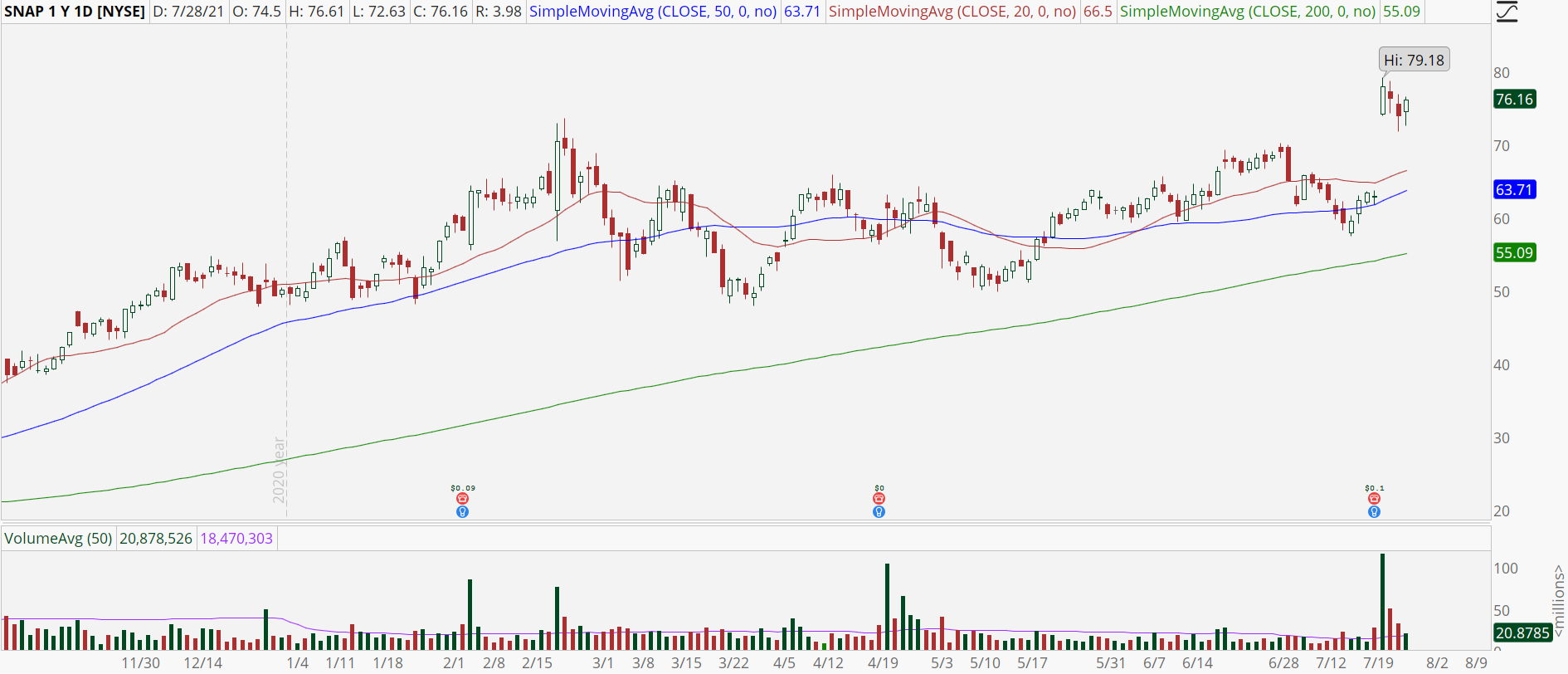
Task: Click the green 55.09 price axis bubble
Action: (1515, 253)
